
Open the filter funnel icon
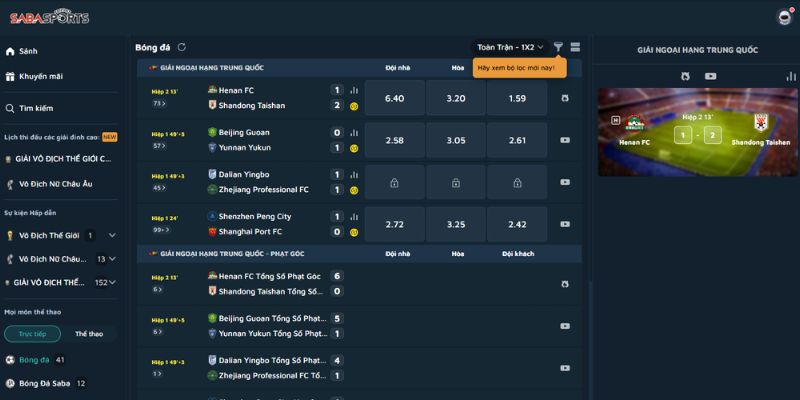tap(558, 47)
